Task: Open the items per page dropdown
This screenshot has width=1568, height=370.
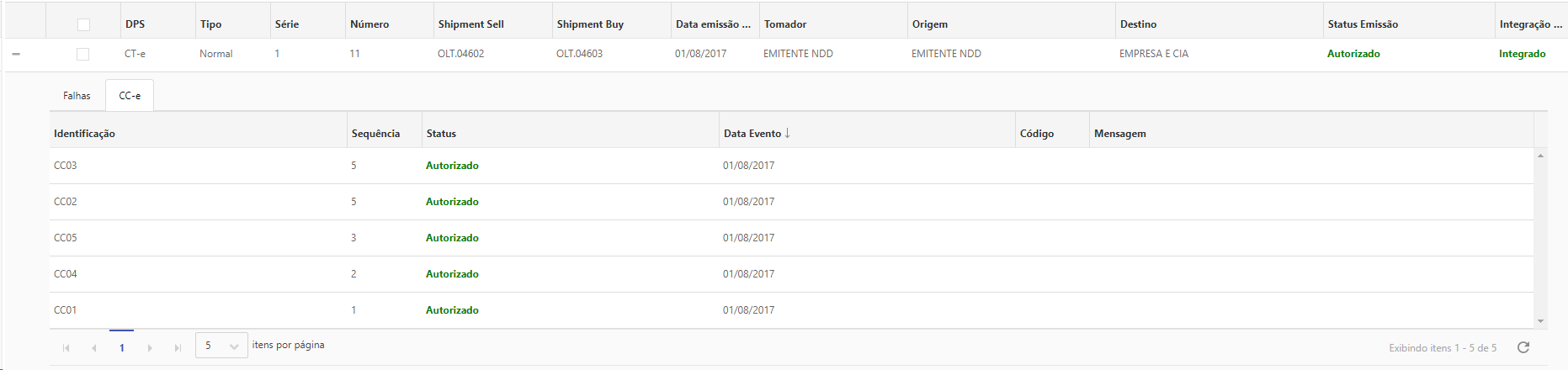Action: pos(221,346)
